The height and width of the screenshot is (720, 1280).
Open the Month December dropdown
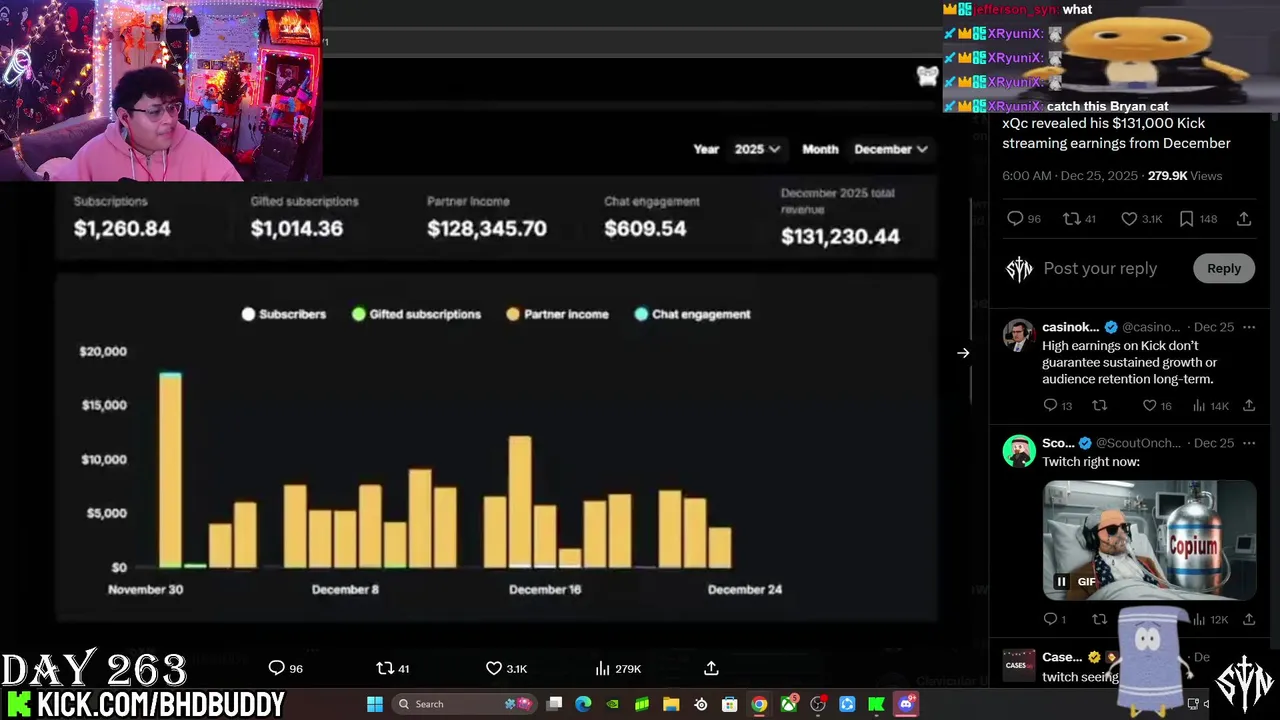coord(891,149)
